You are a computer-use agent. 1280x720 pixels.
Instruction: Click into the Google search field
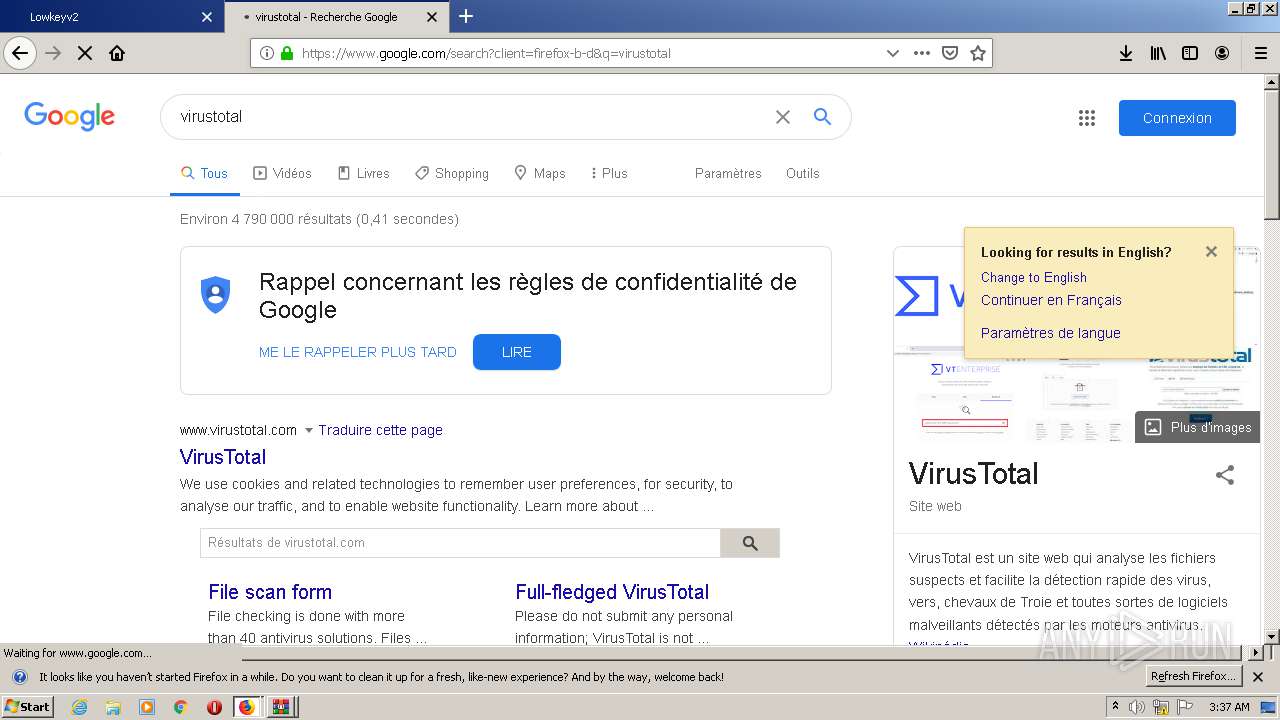(x=470, y=117)
